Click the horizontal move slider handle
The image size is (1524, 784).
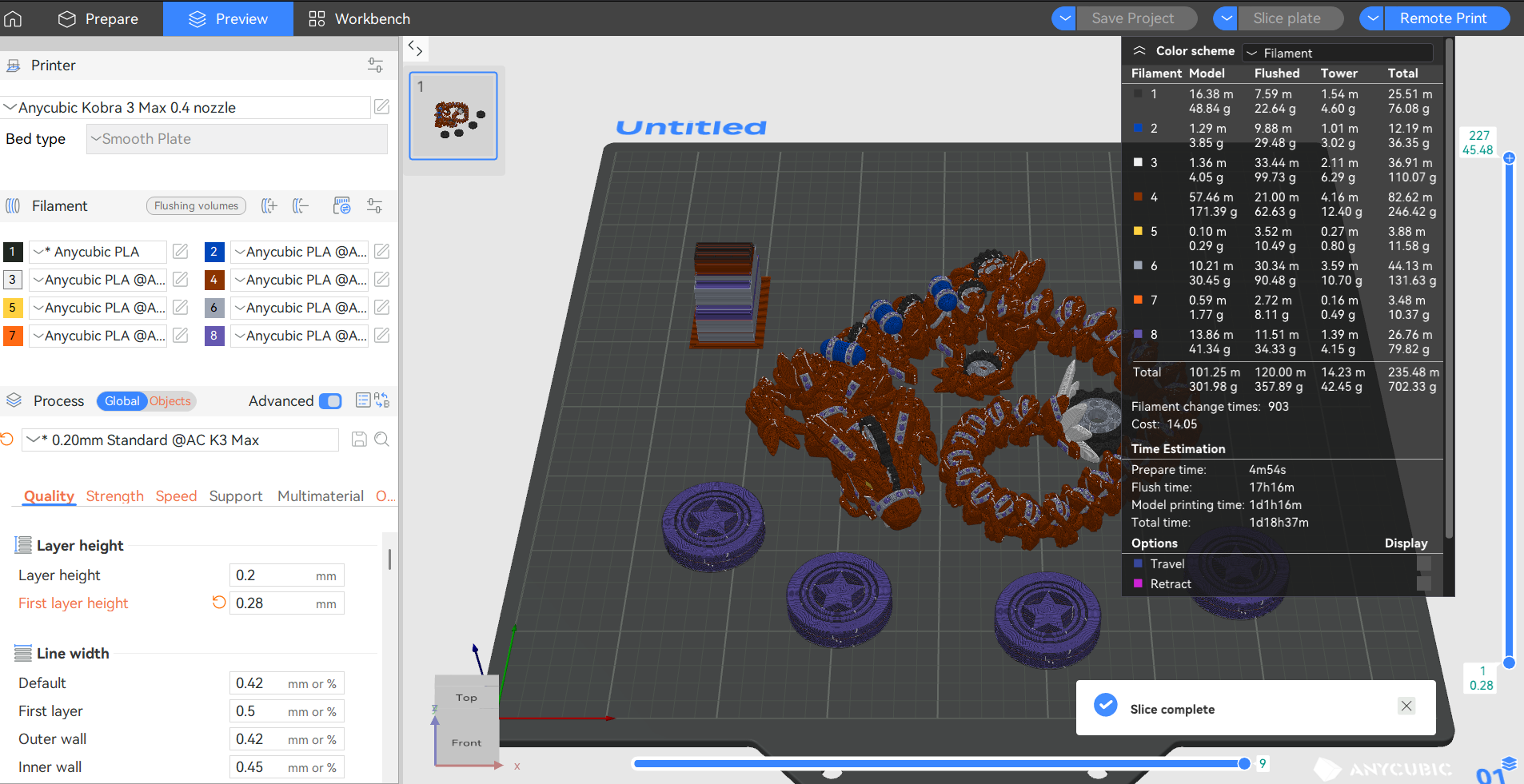1244,763
